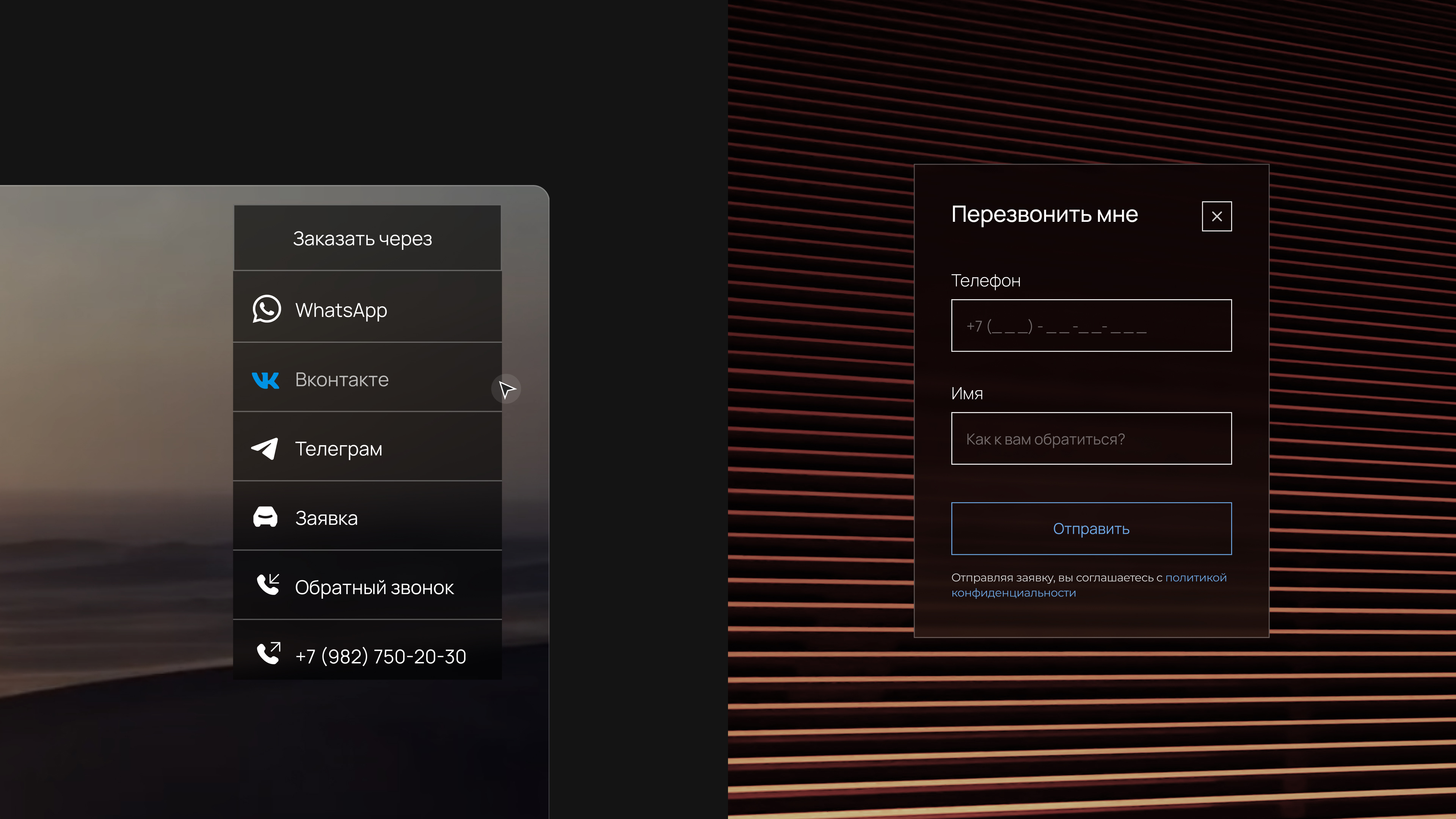Open the Заявка option

(326, 518)
